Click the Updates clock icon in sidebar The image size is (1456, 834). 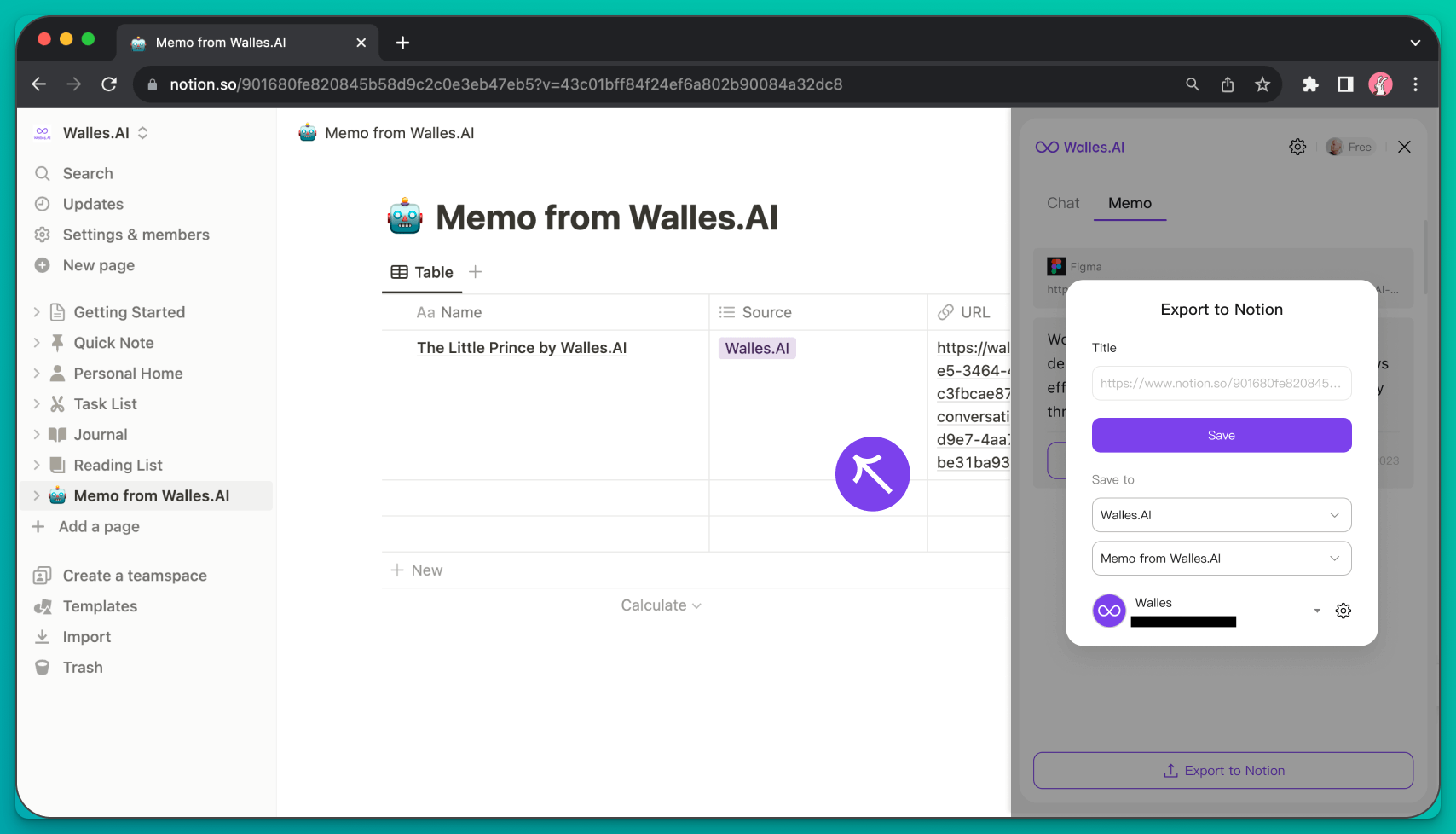point(43,204)
